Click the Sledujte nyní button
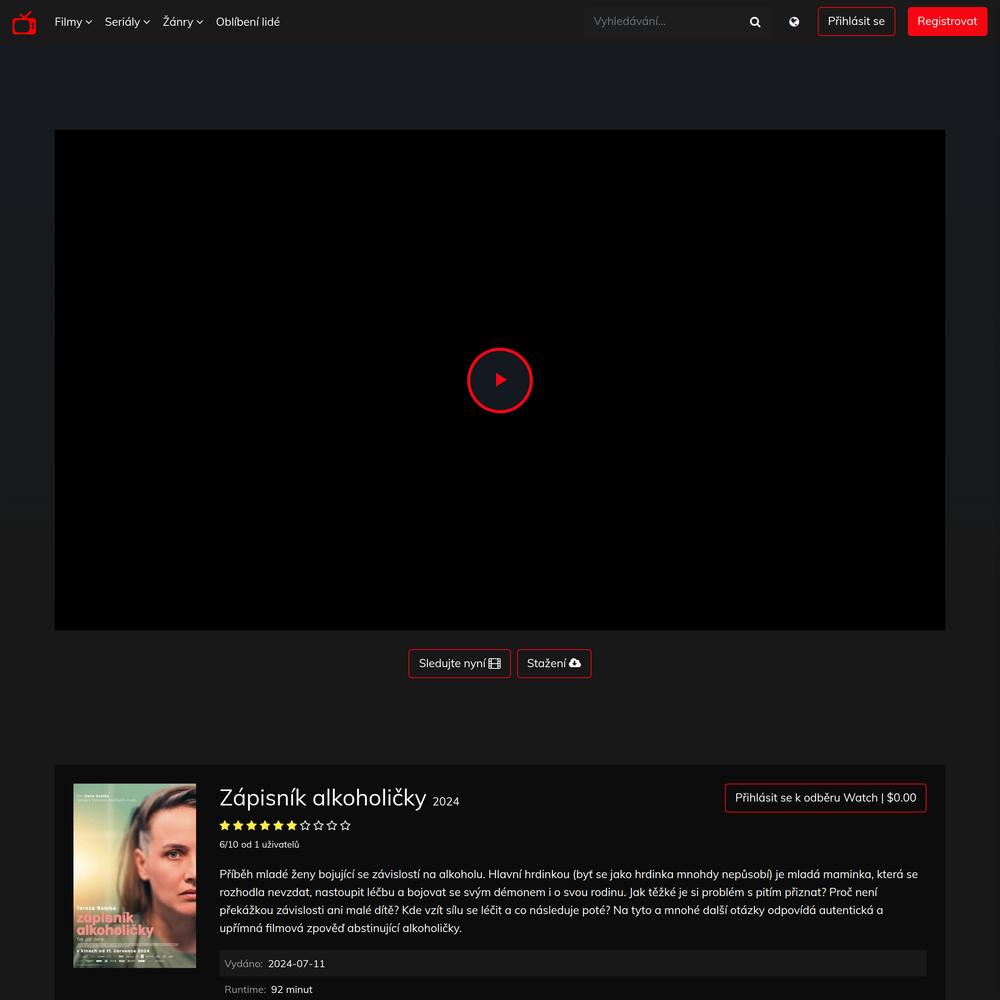Viewport: 1000px width, 1000px height. pos(459,663)
